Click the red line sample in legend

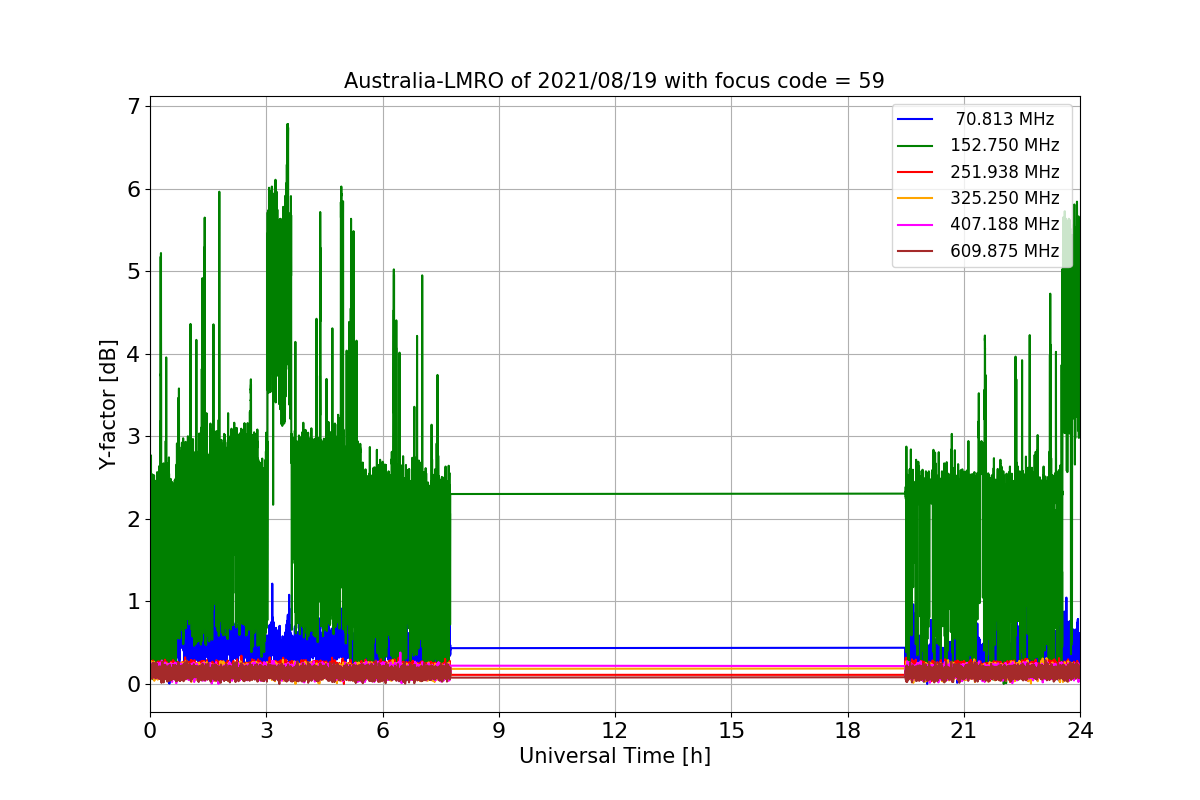[x=916, y=172]
